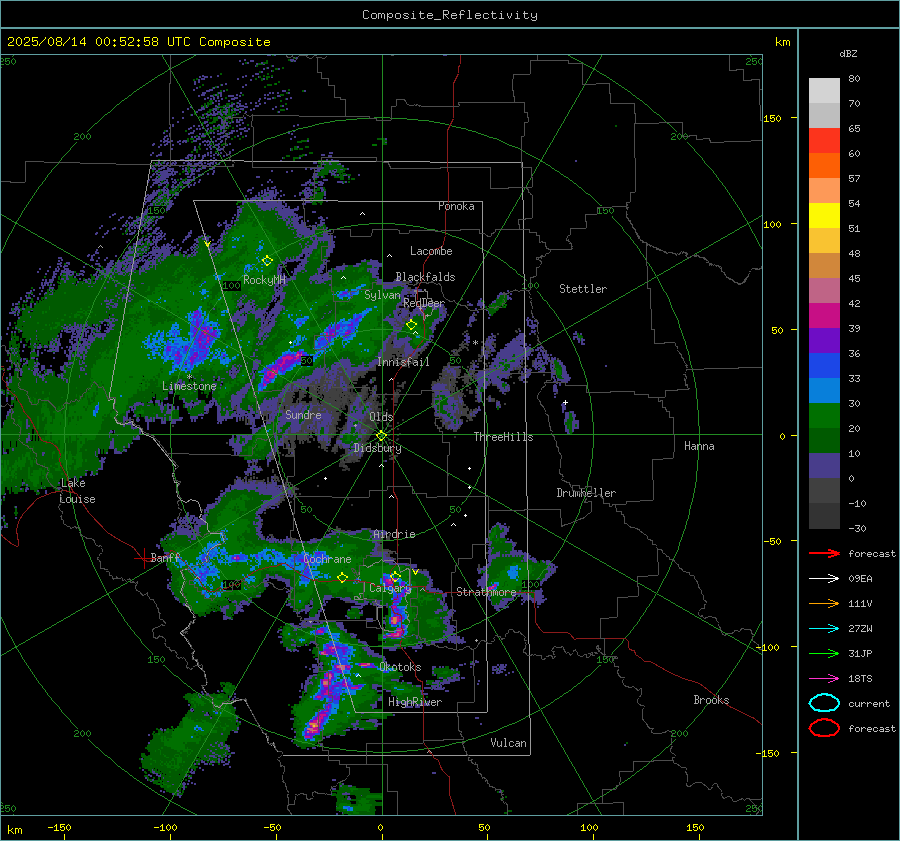
Task: Click the RockyMH label on map
Action: tap(264, 280)
